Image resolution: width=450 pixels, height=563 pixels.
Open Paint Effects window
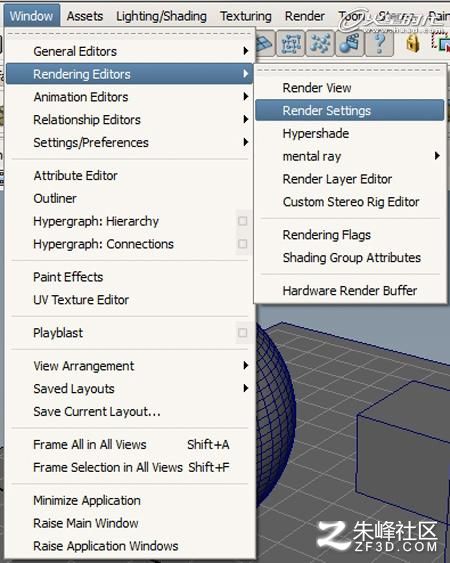click(x=68, y=277)
